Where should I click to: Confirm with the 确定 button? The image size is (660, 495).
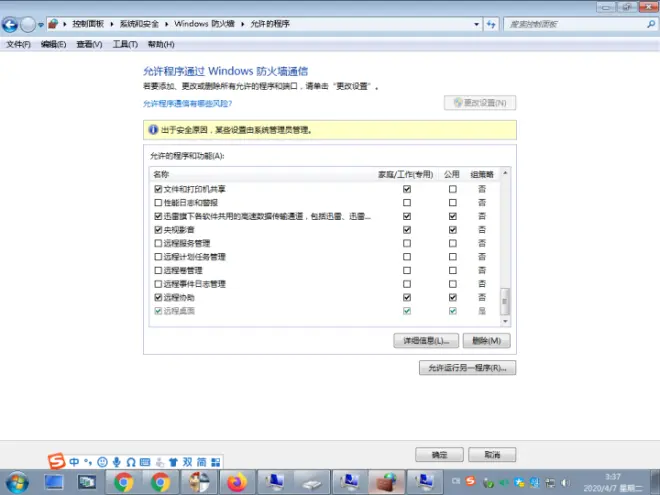pos(439,455)
